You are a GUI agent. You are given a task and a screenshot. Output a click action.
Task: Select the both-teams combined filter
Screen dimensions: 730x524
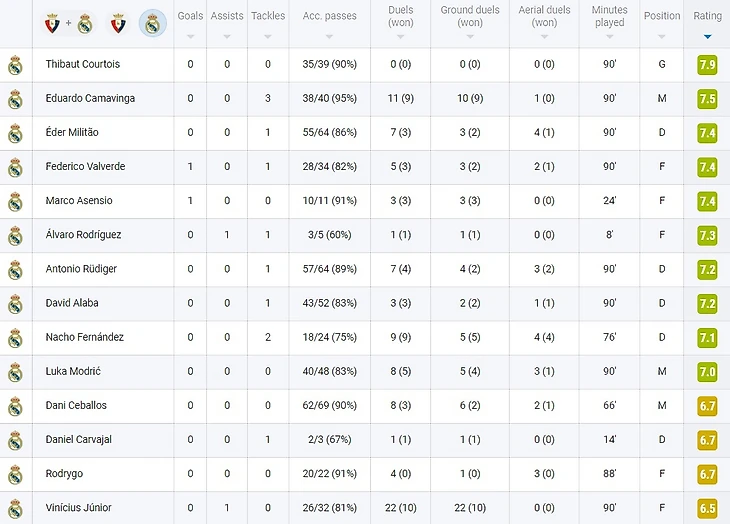click(69, 23)
